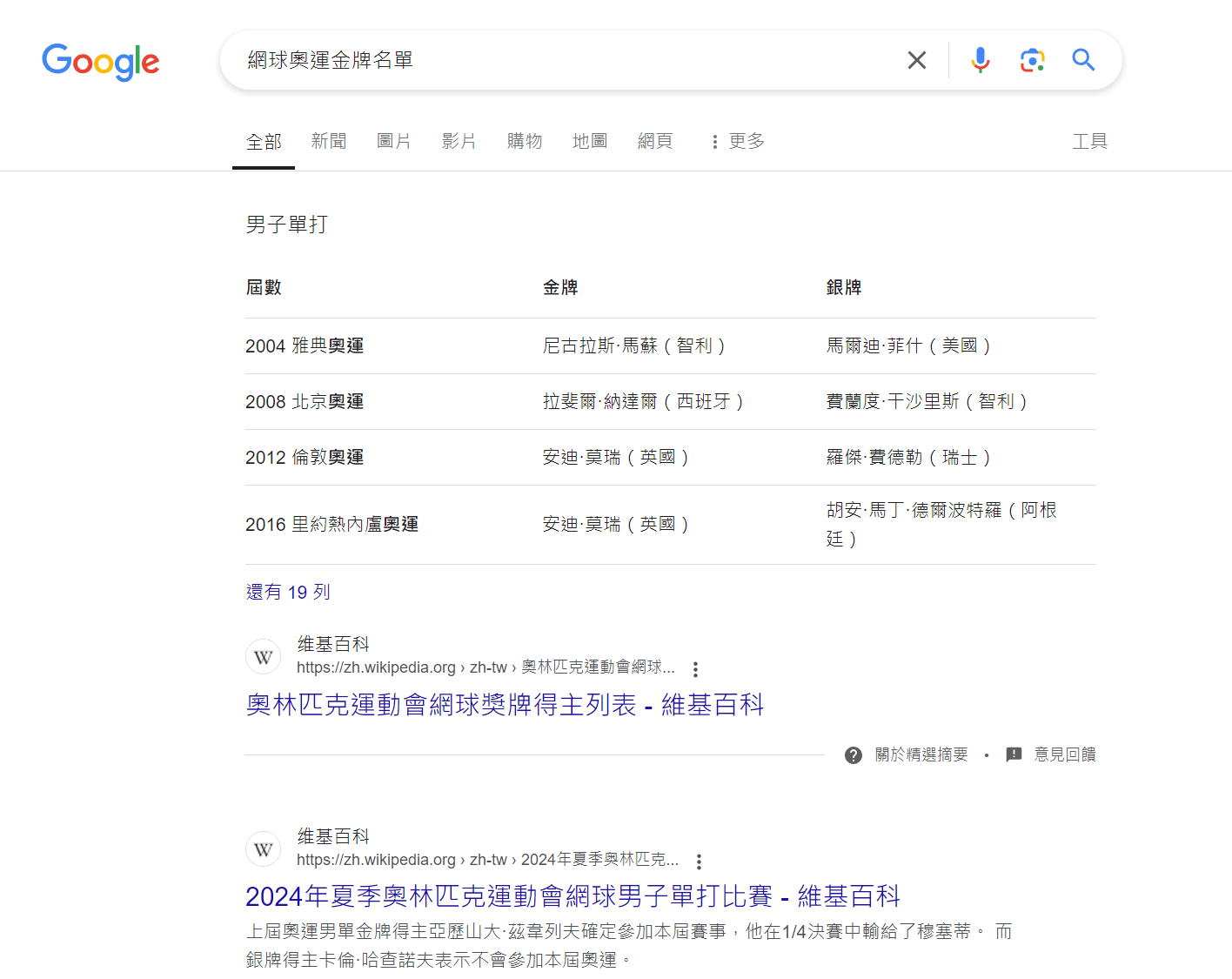Click the 羅傑·費德勒（瑞士） cell
The height and width of the screenshot is (979, 1232).
pyautogui.click(x=909, y=457)
